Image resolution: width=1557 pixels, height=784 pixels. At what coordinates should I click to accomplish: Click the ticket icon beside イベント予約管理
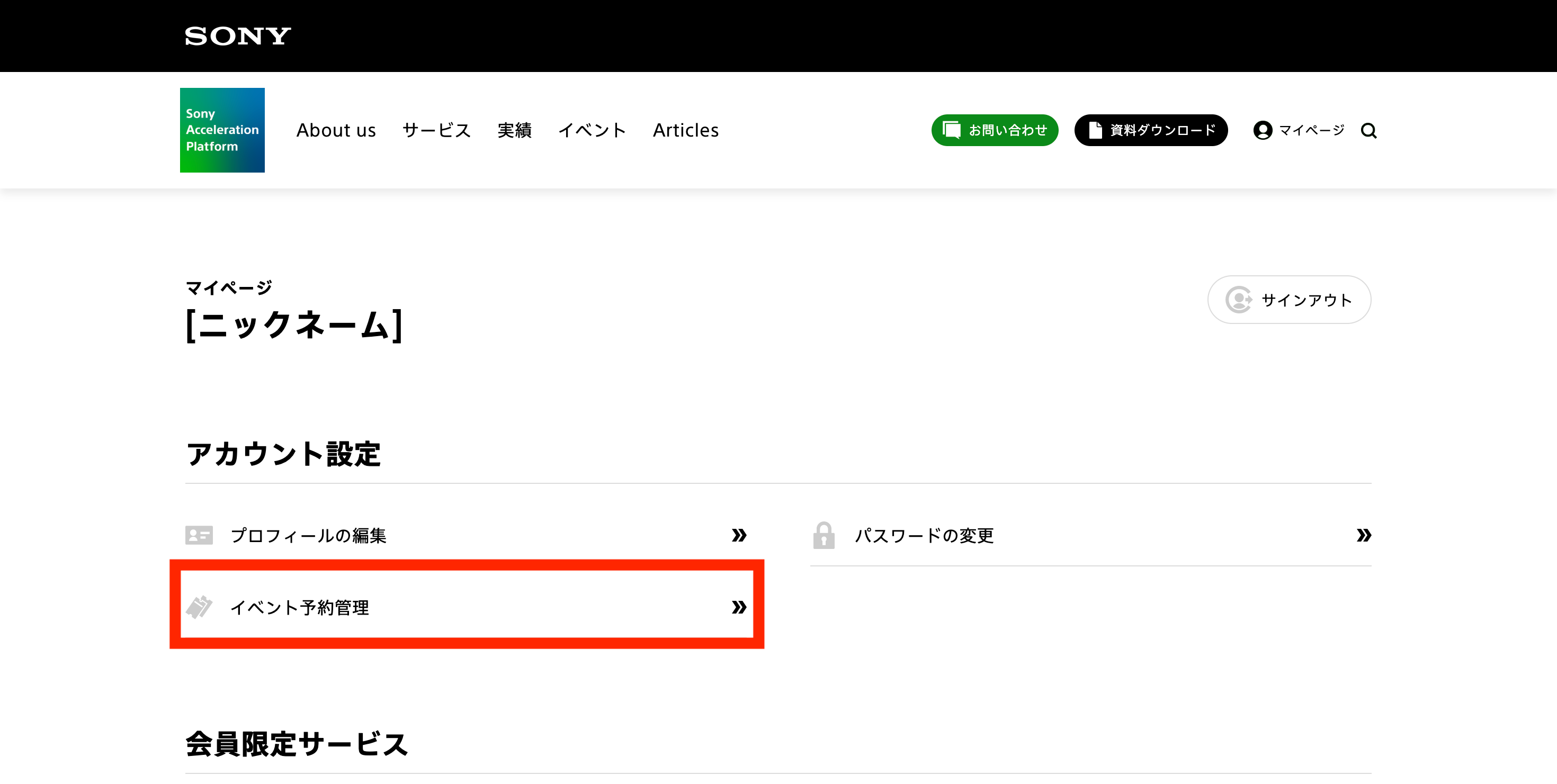[x=199, y=607]
